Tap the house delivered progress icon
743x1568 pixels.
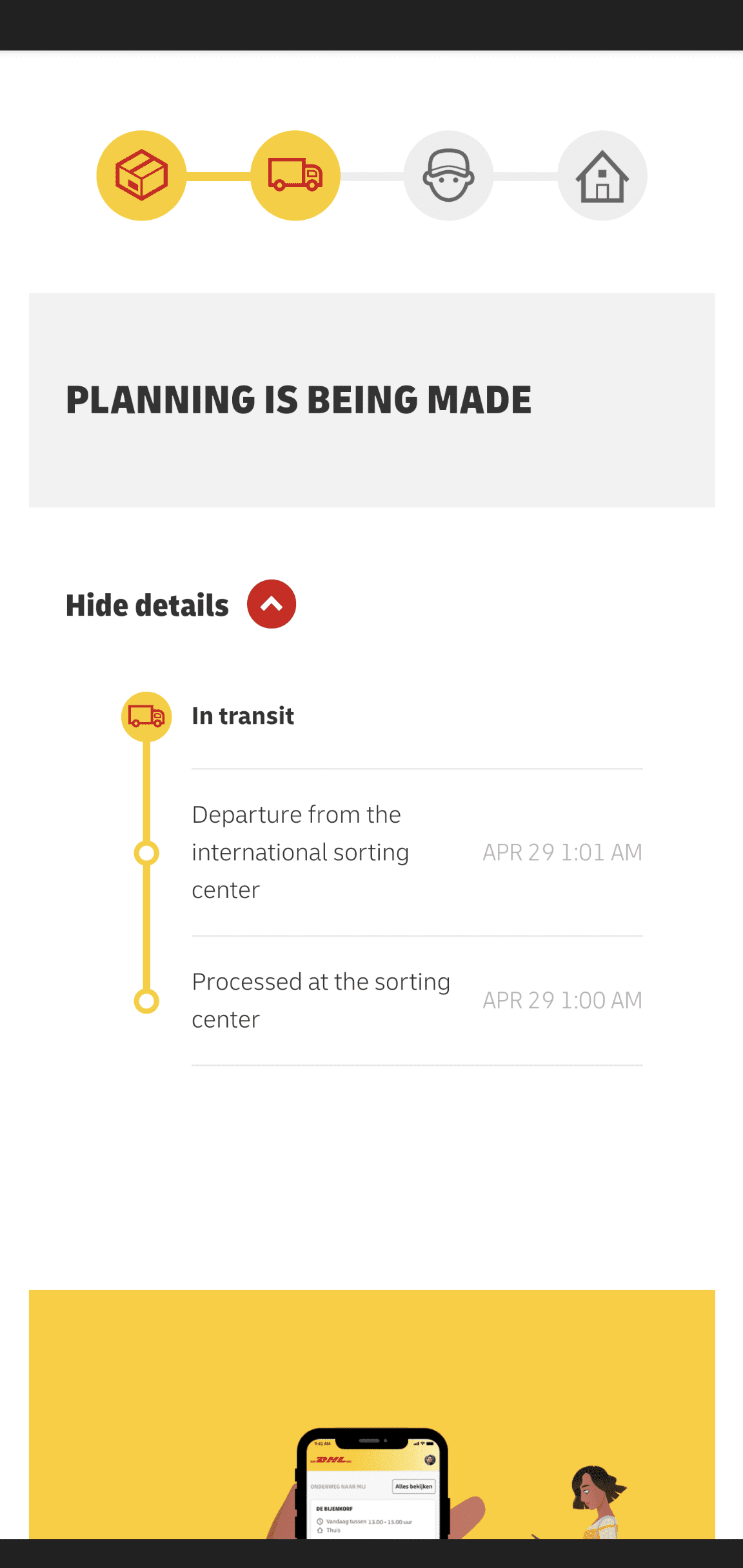[602, 175]
